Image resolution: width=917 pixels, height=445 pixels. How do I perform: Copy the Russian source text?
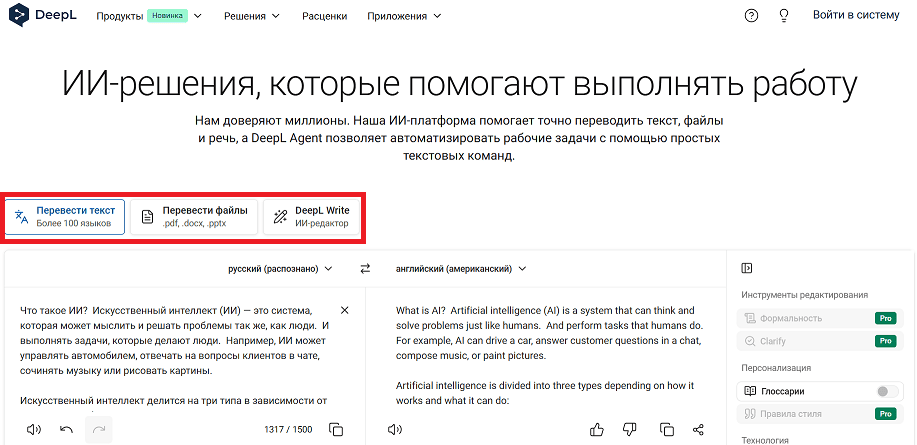336,430
